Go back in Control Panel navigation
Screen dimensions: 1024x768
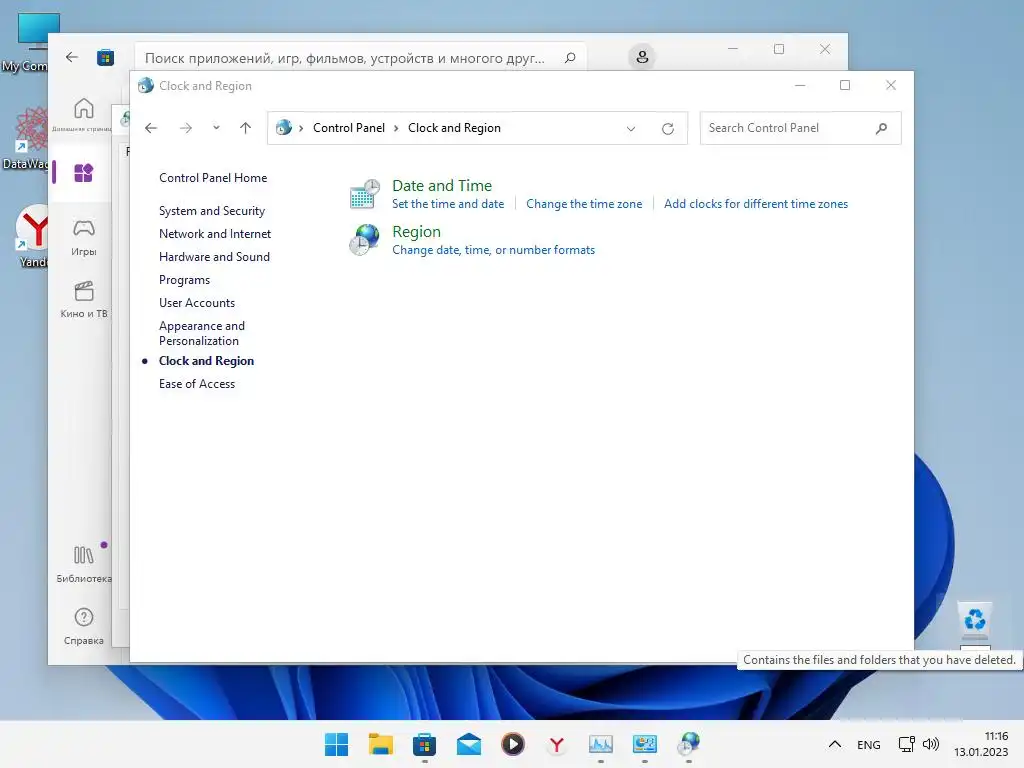151,128
